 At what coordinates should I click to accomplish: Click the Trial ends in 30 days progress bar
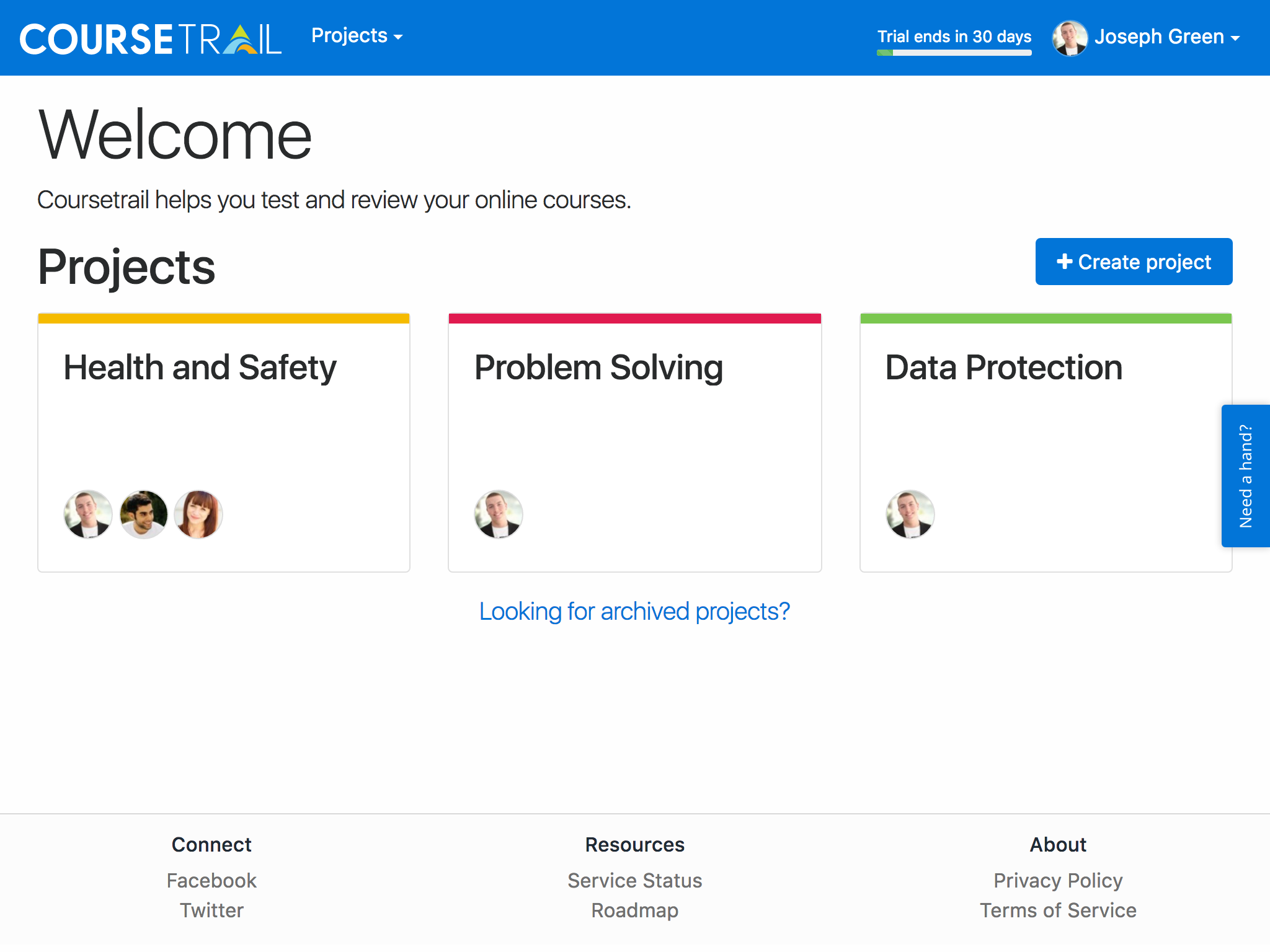pyautogui.click(x=954, y=53)
